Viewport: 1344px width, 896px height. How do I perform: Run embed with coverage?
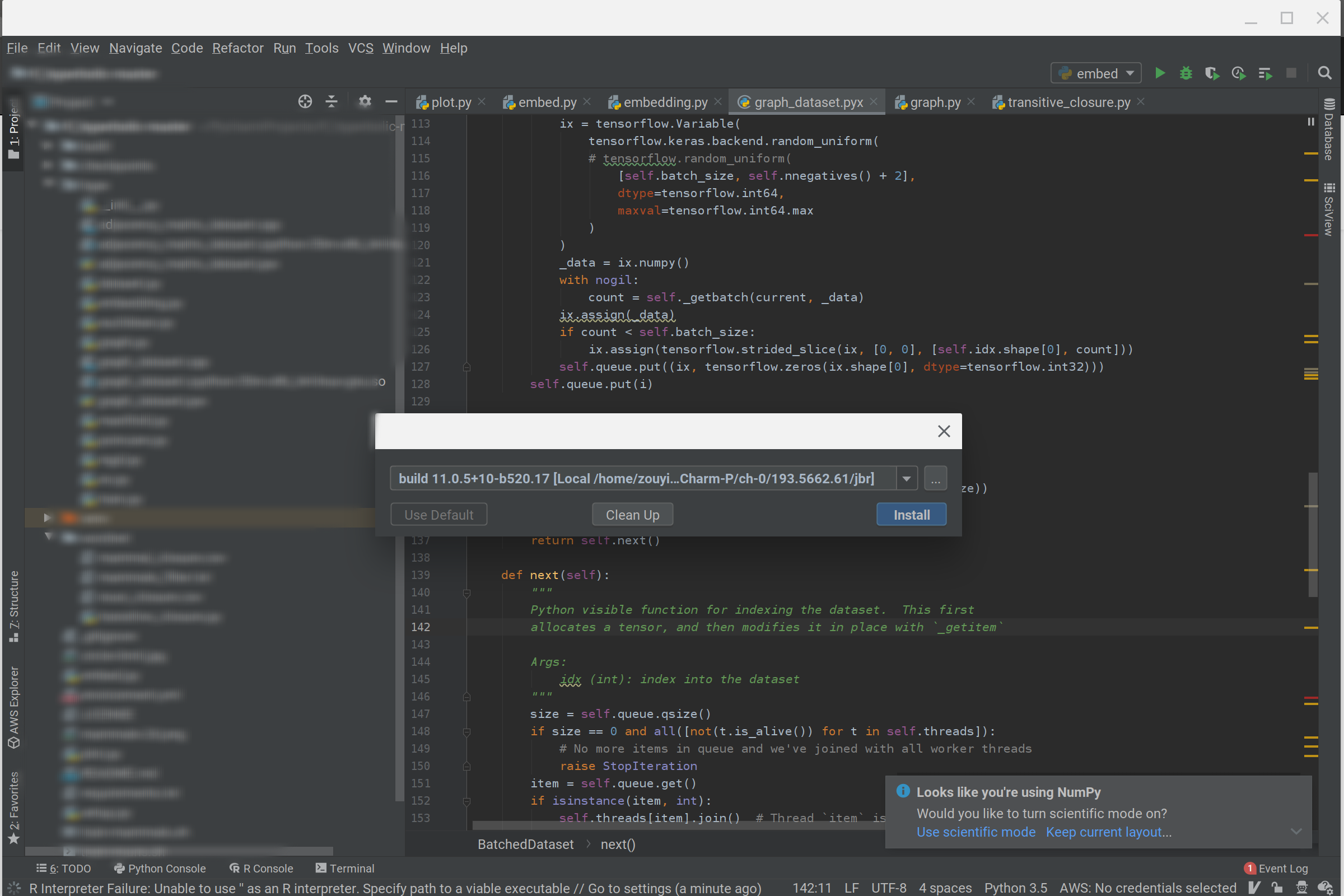1211,73
